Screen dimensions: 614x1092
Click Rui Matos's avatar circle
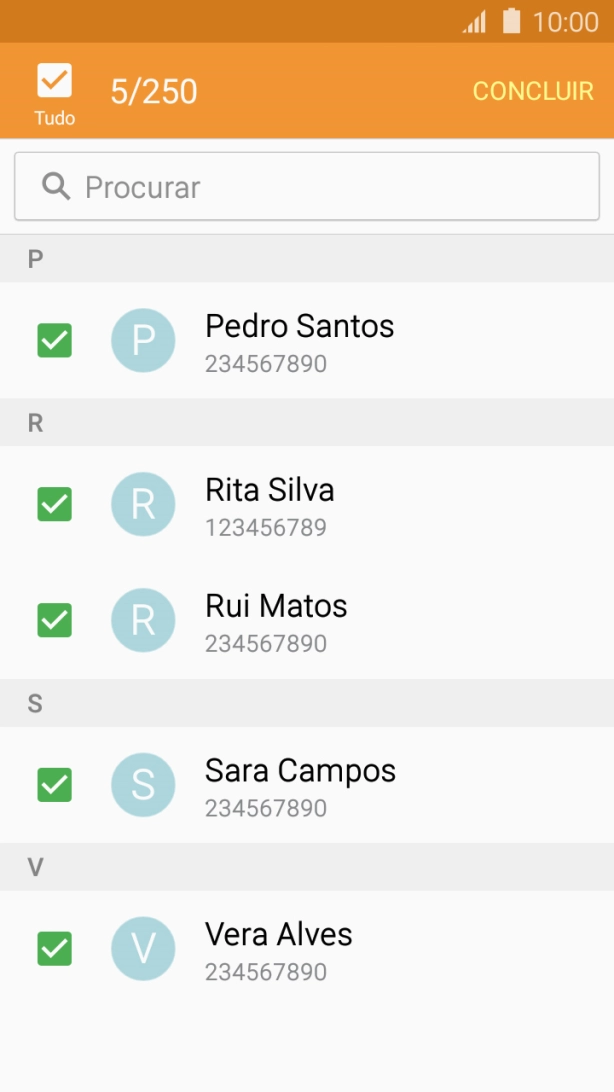[x=143, y=620]
